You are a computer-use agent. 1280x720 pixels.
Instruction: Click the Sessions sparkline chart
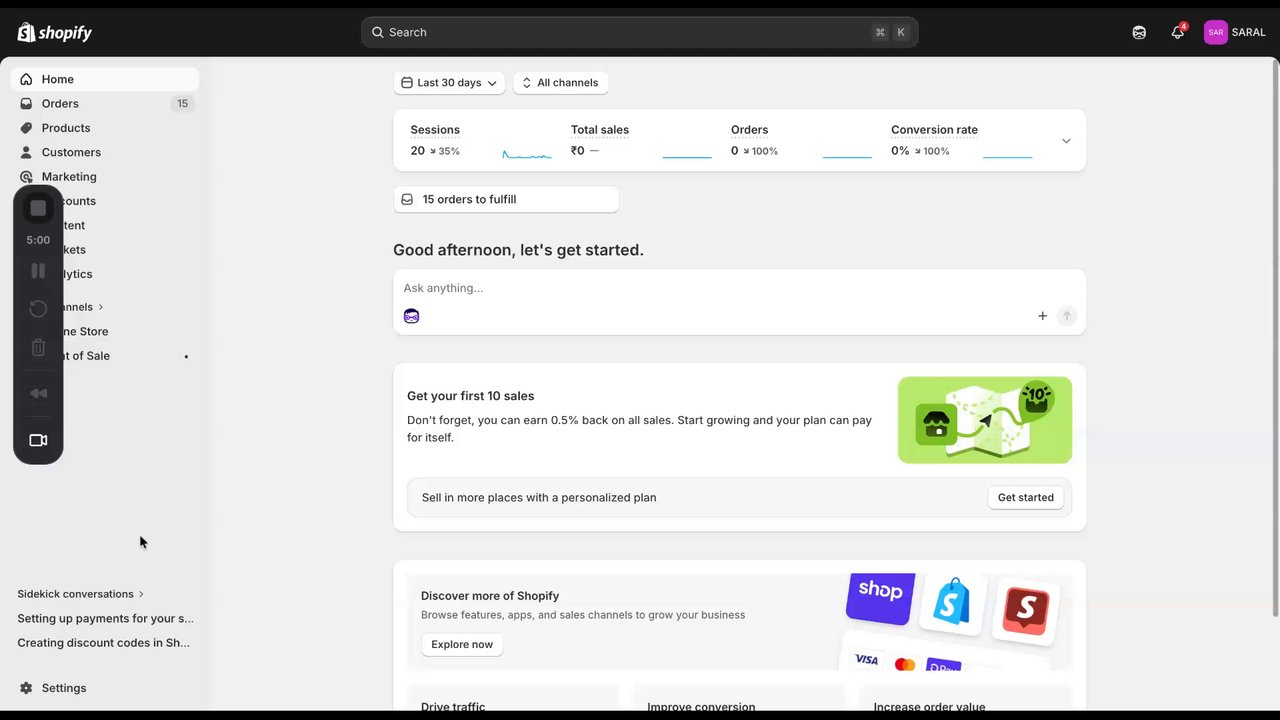coord(527,153)
